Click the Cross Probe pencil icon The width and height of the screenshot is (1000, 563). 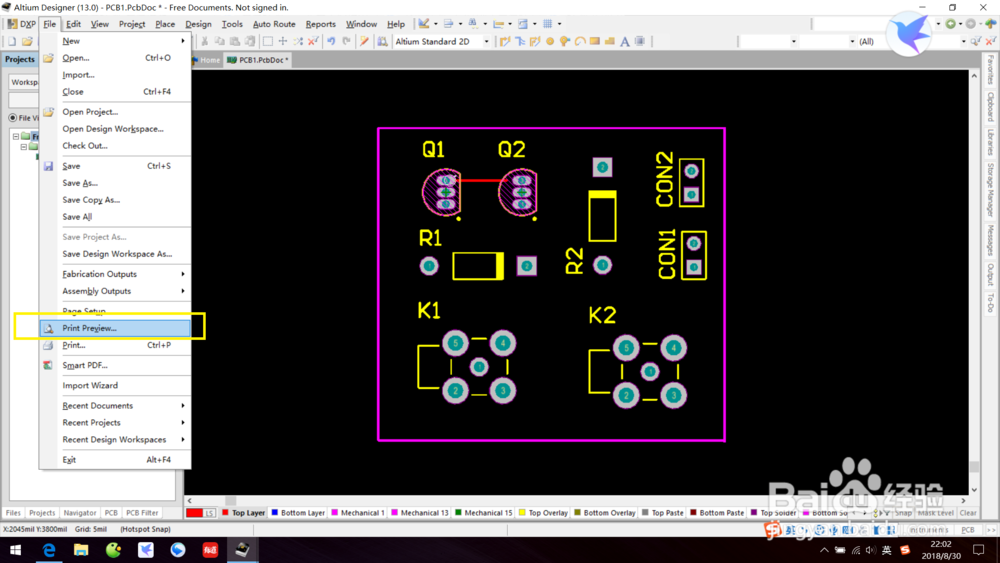(364, 41)
